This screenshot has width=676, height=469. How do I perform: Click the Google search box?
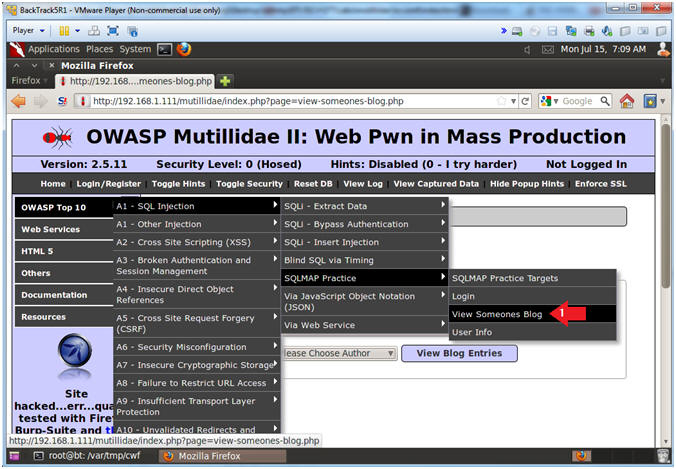pos(580,101)
